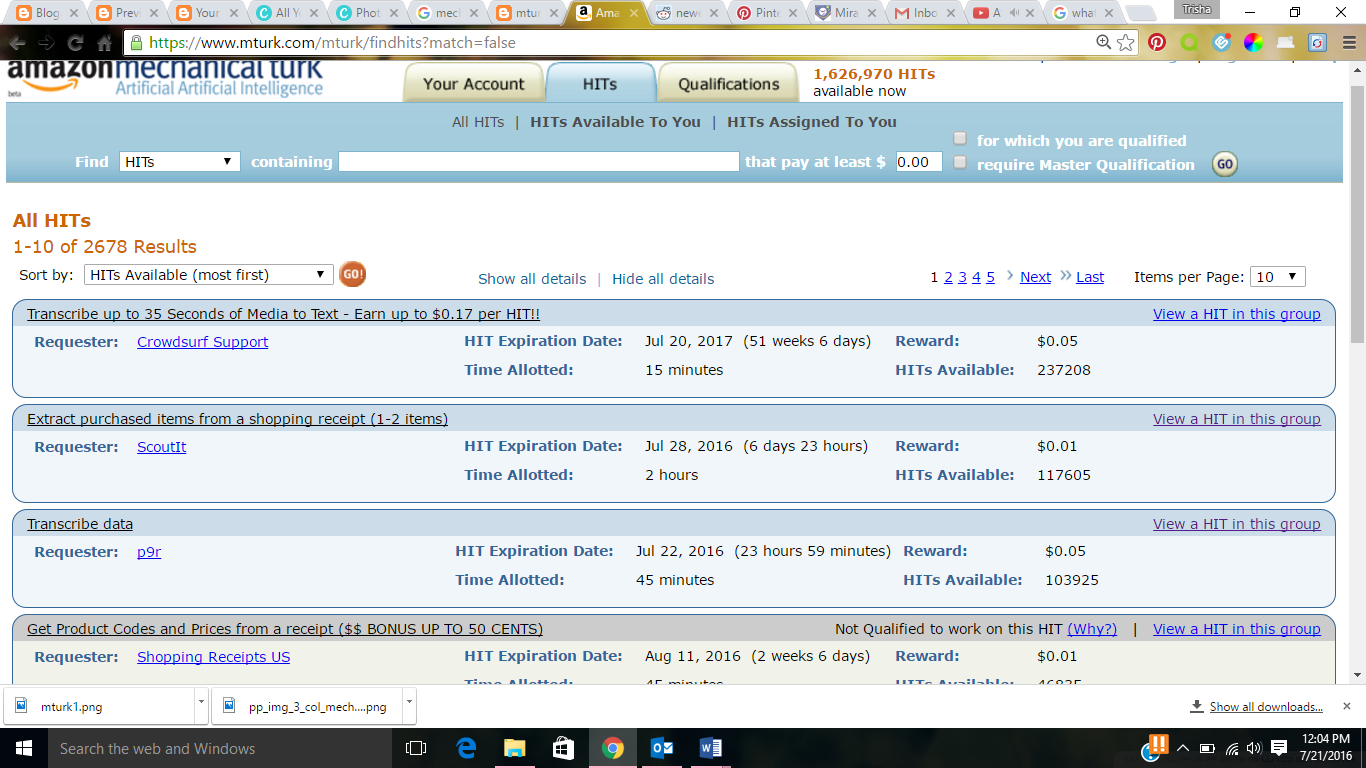Click the minimum pay amount field
The width and height of the screenshot is (1366, 768).
[x=918, y=161]
